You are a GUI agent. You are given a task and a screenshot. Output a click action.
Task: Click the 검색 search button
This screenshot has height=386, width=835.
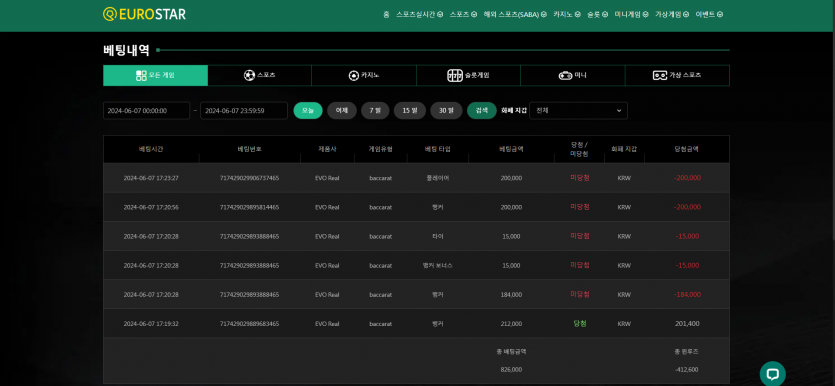click(x=481, y=111)
